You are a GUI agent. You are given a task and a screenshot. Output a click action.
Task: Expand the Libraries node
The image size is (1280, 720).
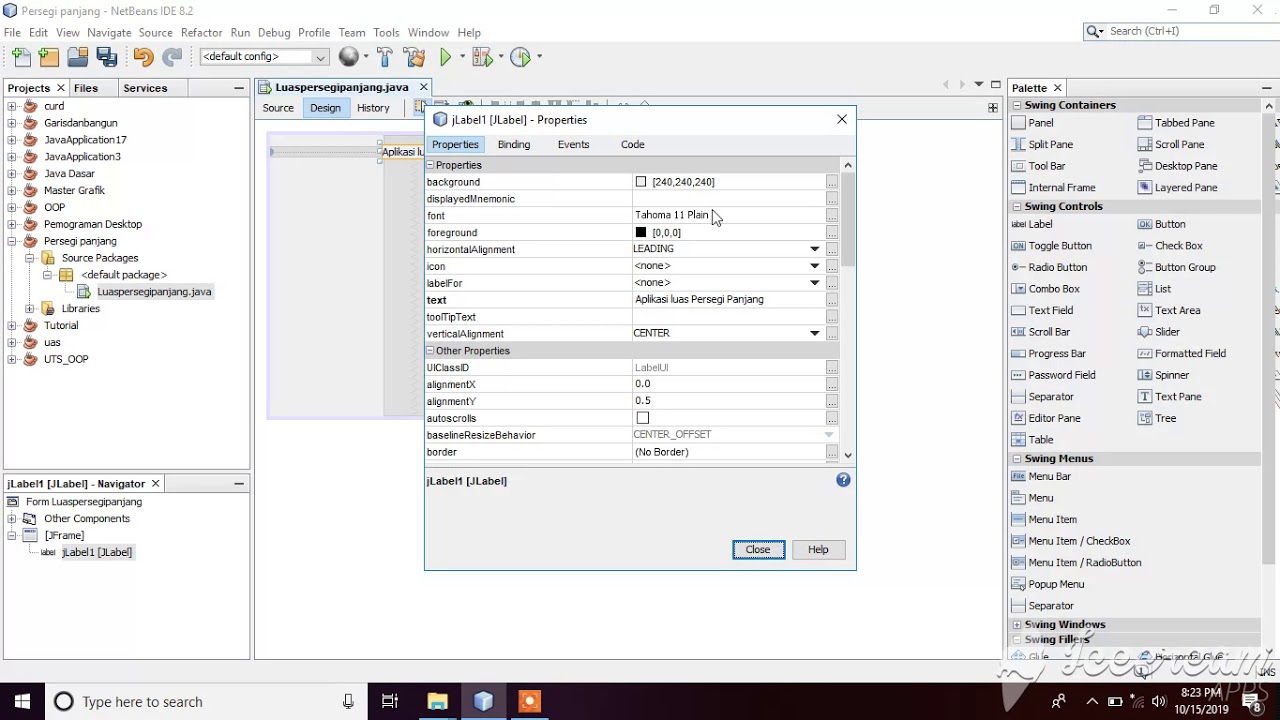30,309
